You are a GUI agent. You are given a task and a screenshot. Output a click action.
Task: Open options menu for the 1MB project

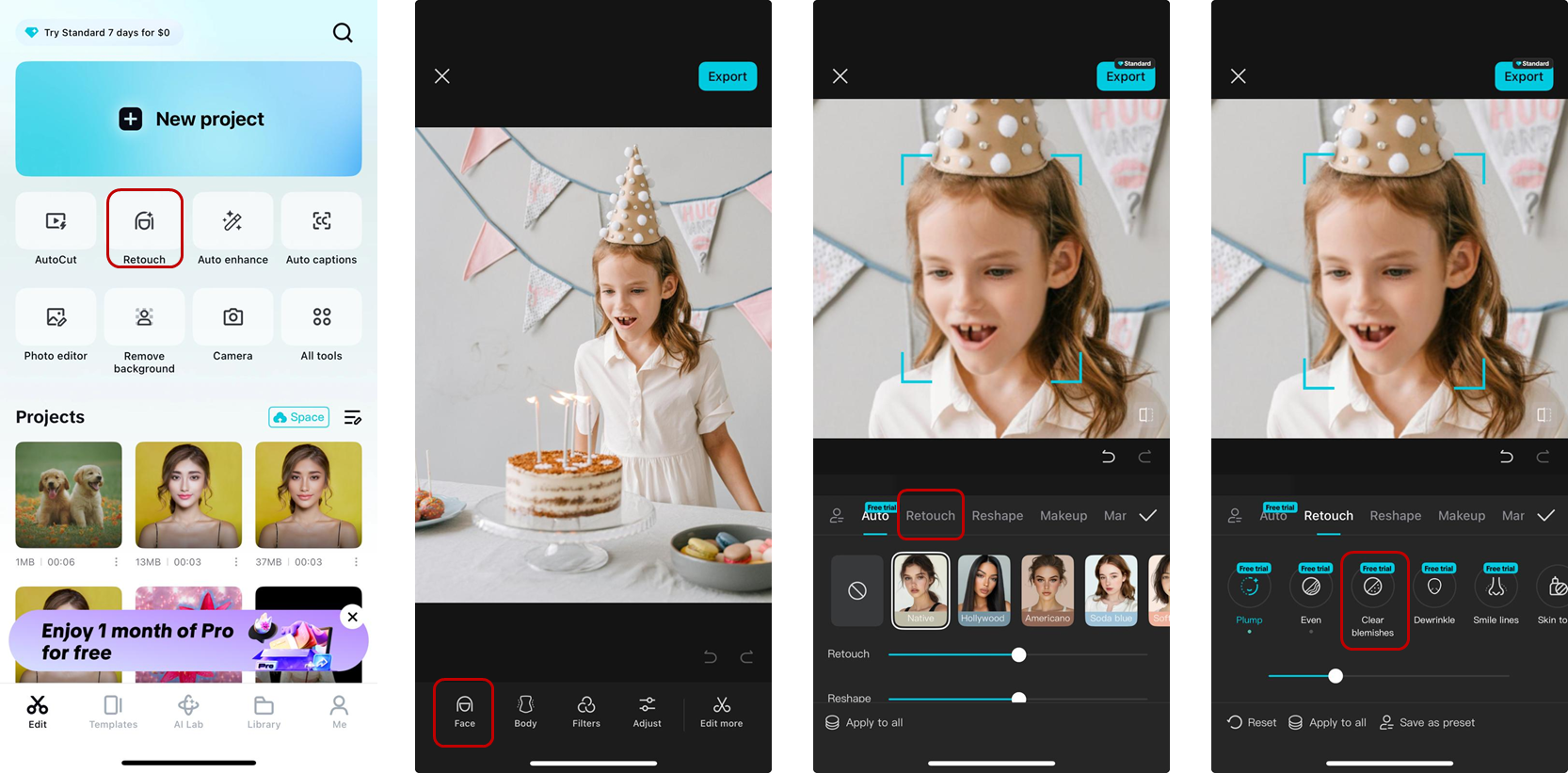116,562
